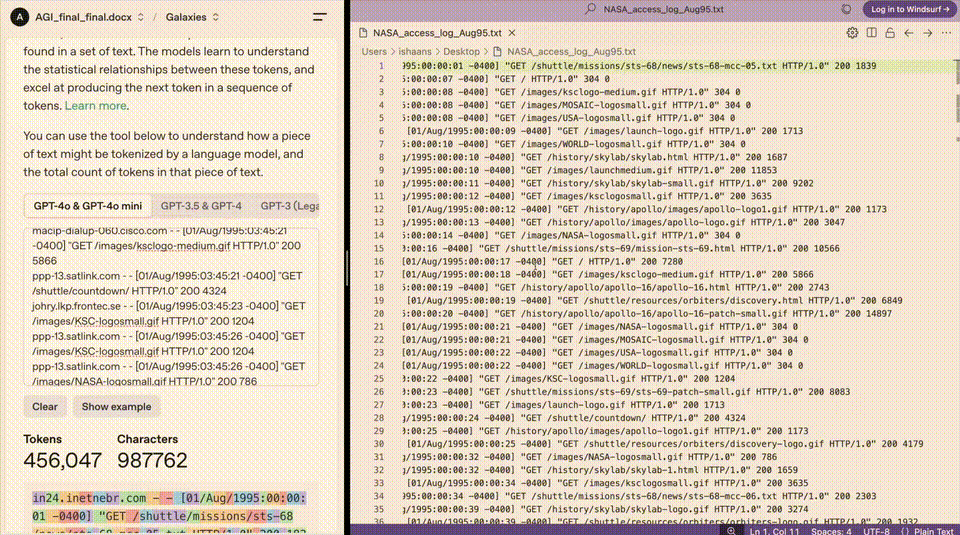Navigate forward with the right arrow
The height and width of the screenshot is (535, 960).
click(927, 33)
